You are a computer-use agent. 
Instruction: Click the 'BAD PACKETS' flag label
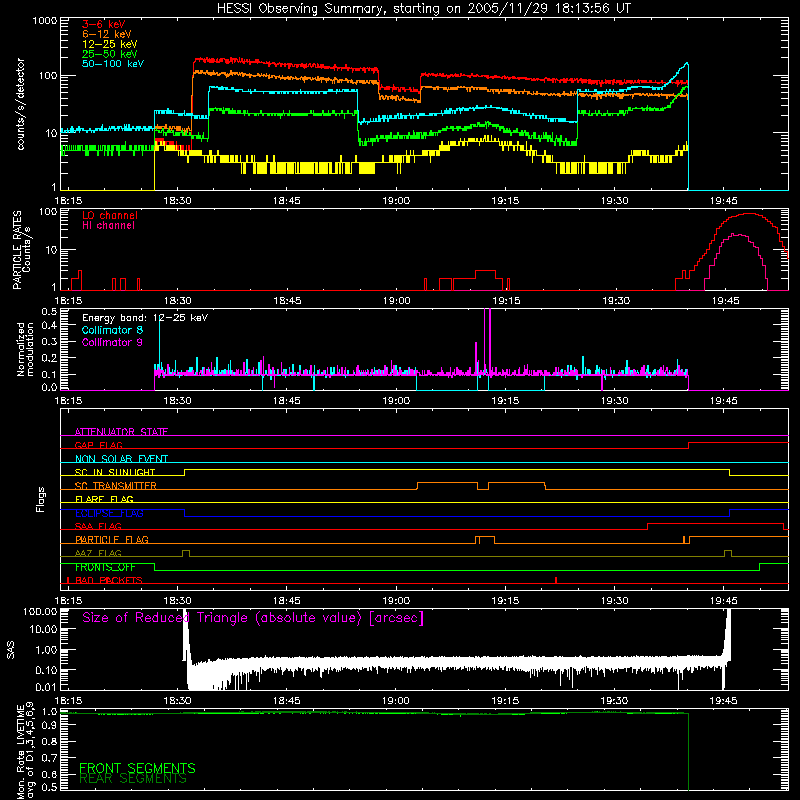click(109, 580)
